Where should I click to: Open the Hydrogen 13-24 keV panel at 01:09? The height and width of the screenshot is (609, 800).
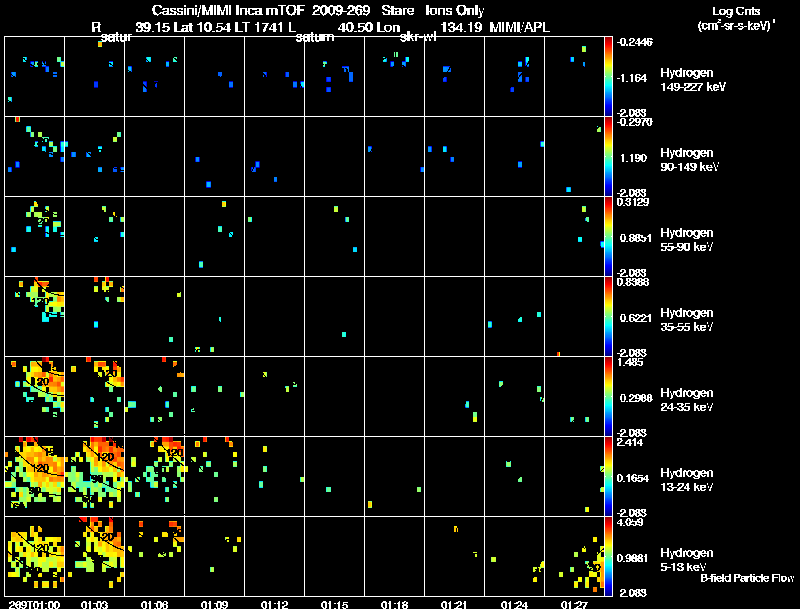click(214, 476)
